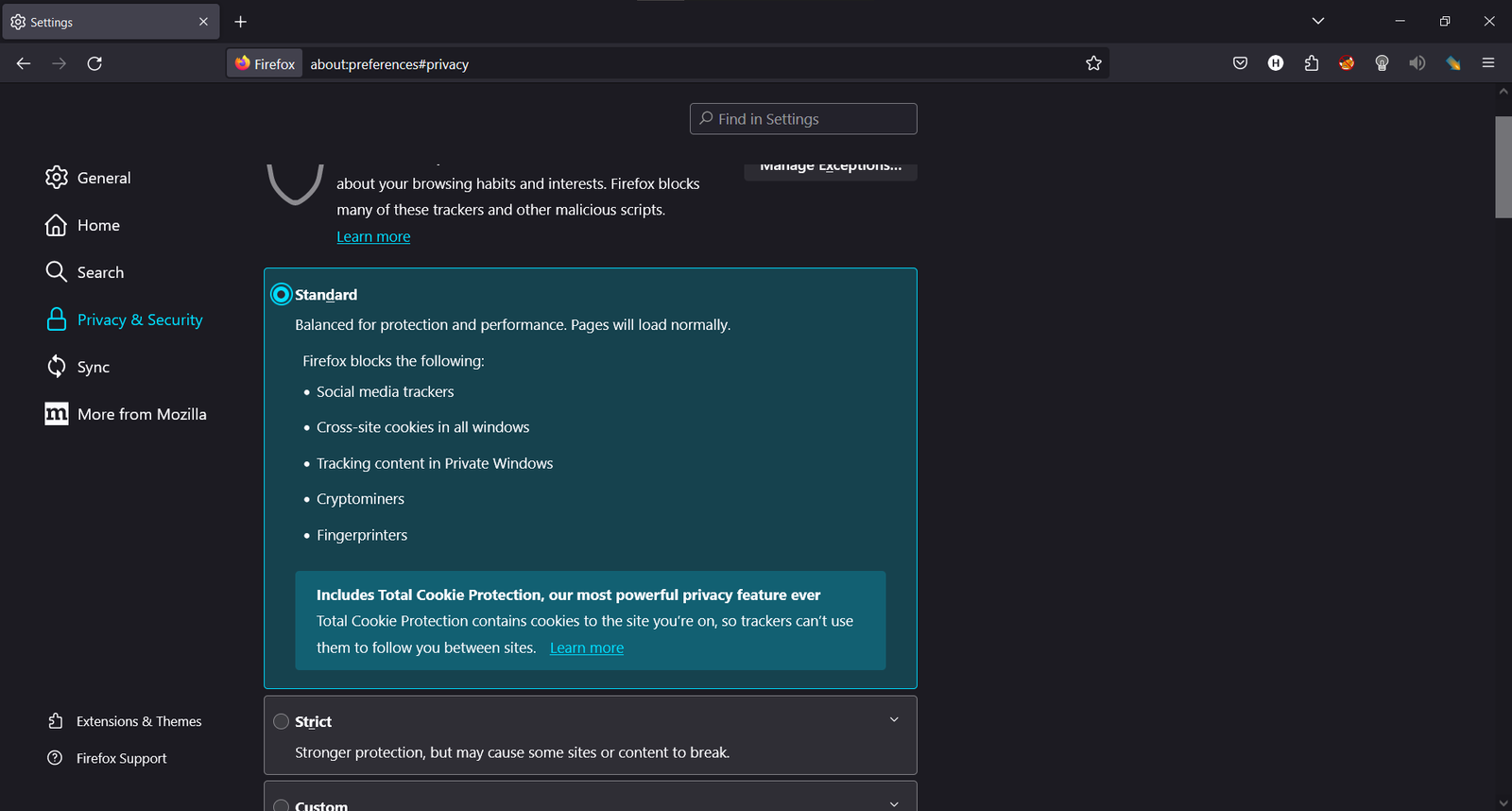This screenshot has height=811, width=1512.
Task: Click the Mozilla m logo icon
Action: 57,414
